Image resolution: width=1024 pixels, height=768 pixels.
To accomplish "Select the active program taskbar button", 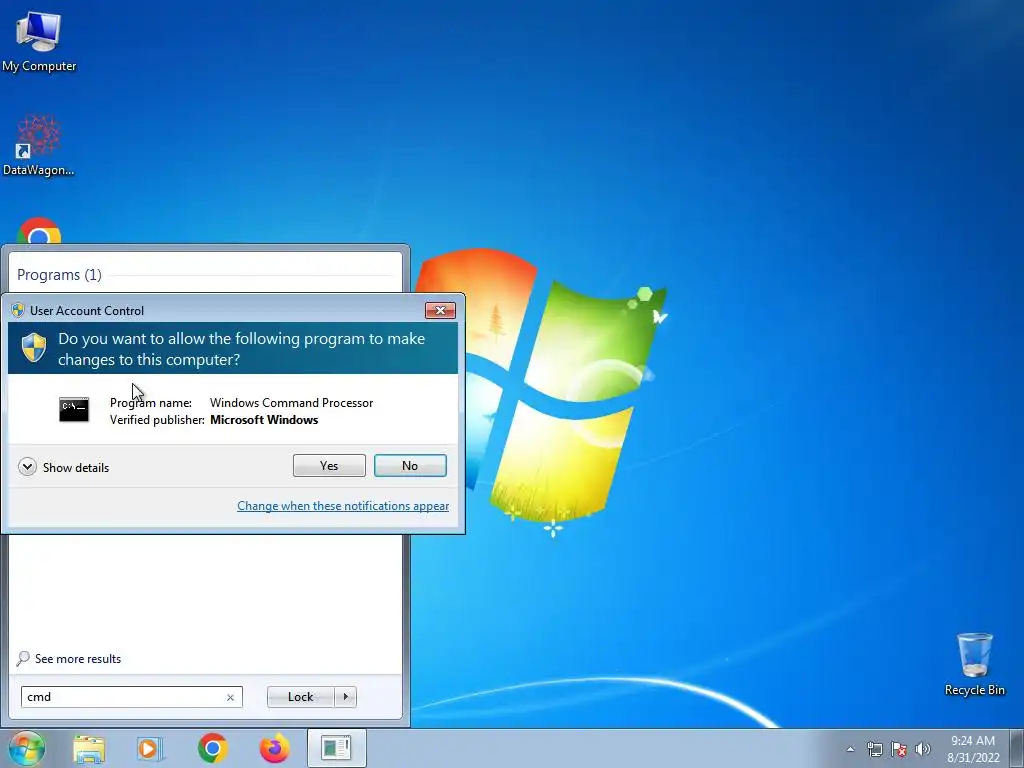I will 336,748.
